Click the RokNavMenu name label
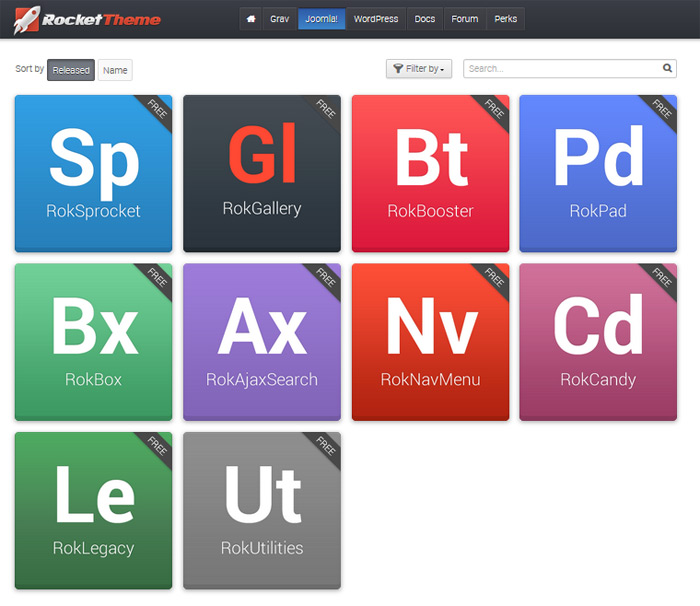This screenshot has width=700, height=606. point(430,380)
